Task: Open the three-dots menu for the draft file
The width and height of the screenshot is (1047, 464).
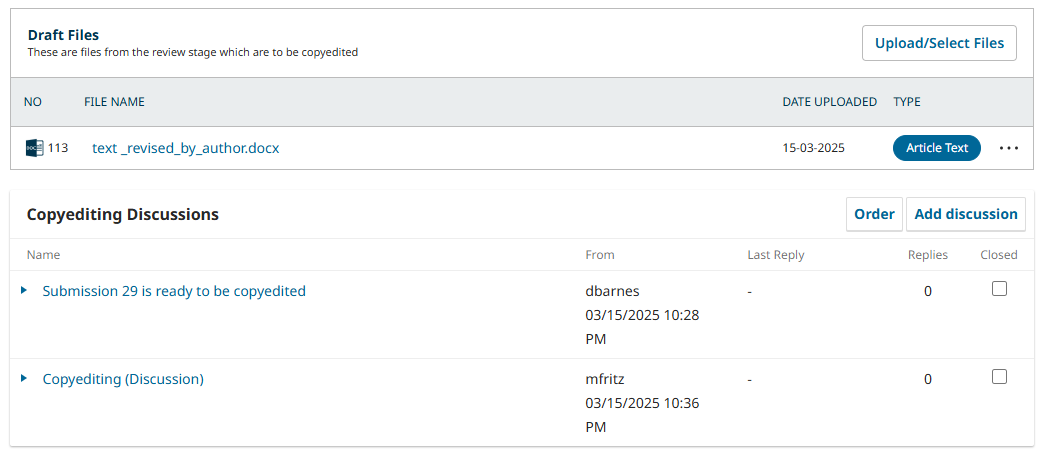Action: click(1009, 148)
